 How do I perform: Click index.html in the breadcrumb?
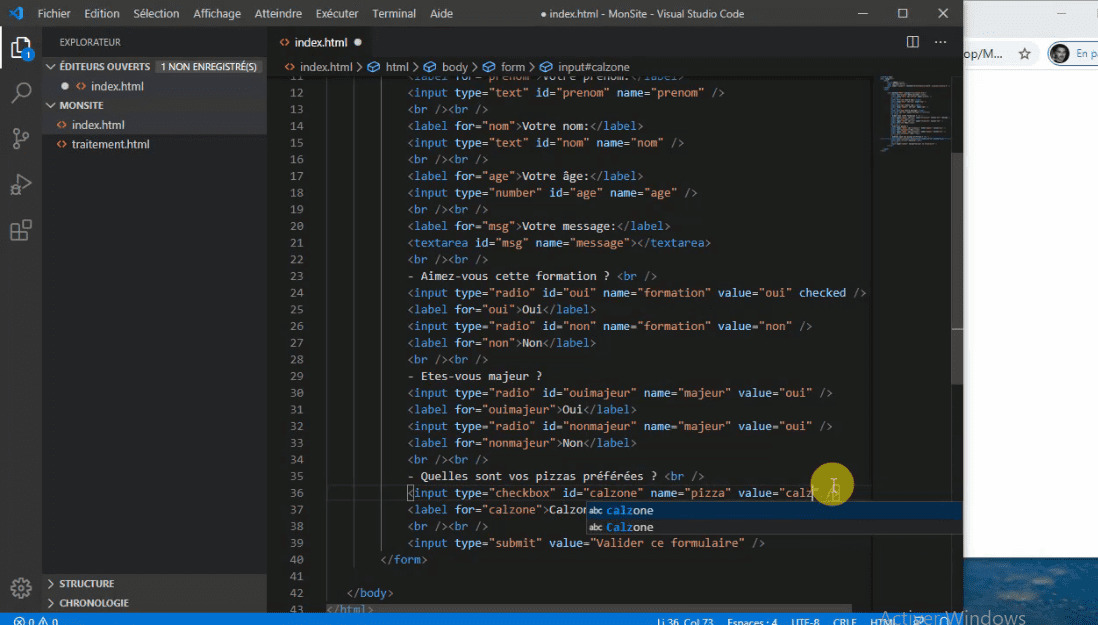click(x=326, y=67)
